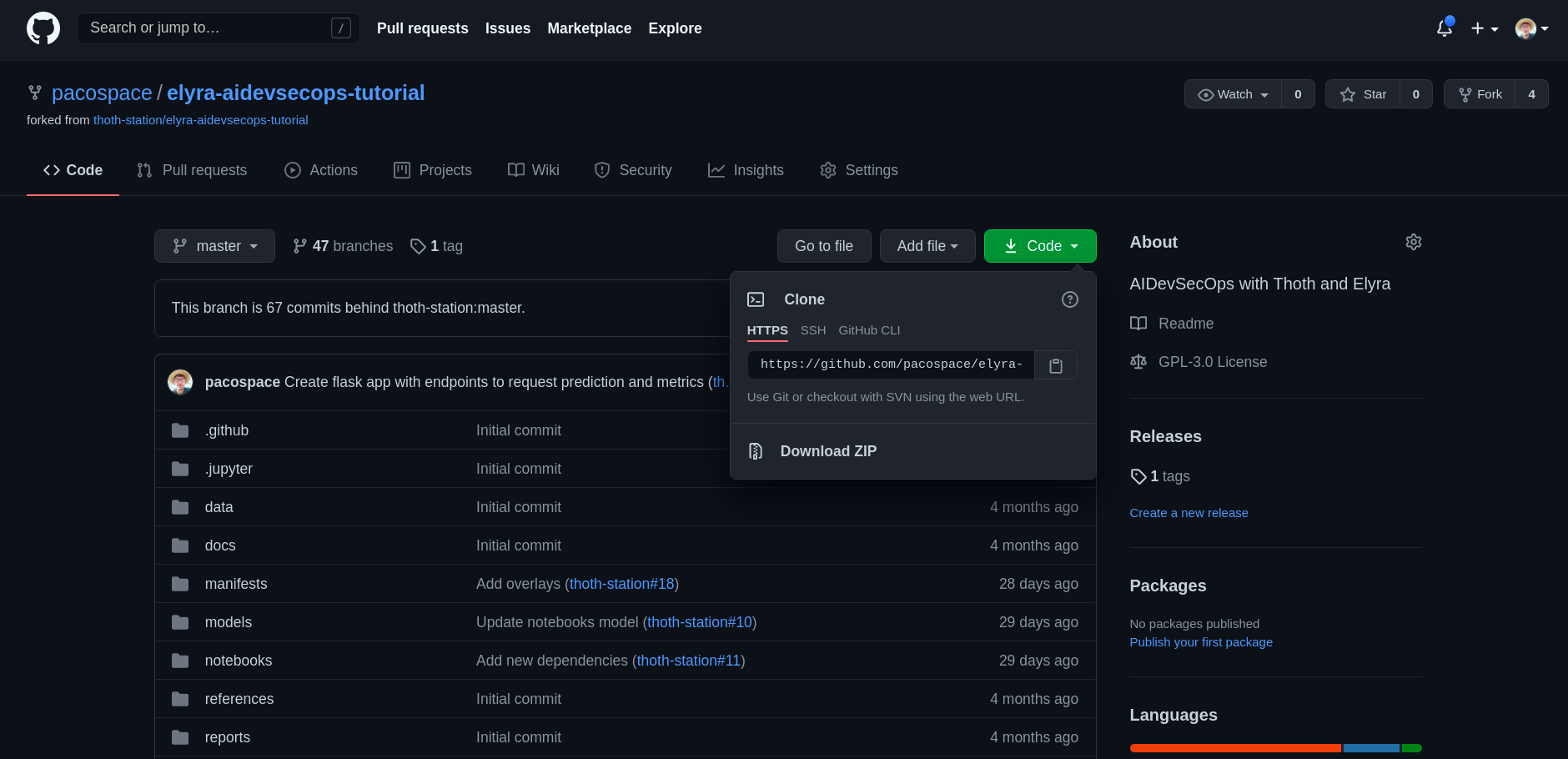Screen dimensions: 1568x759
Task: Click the Go to file button
Action: (824, 246)
